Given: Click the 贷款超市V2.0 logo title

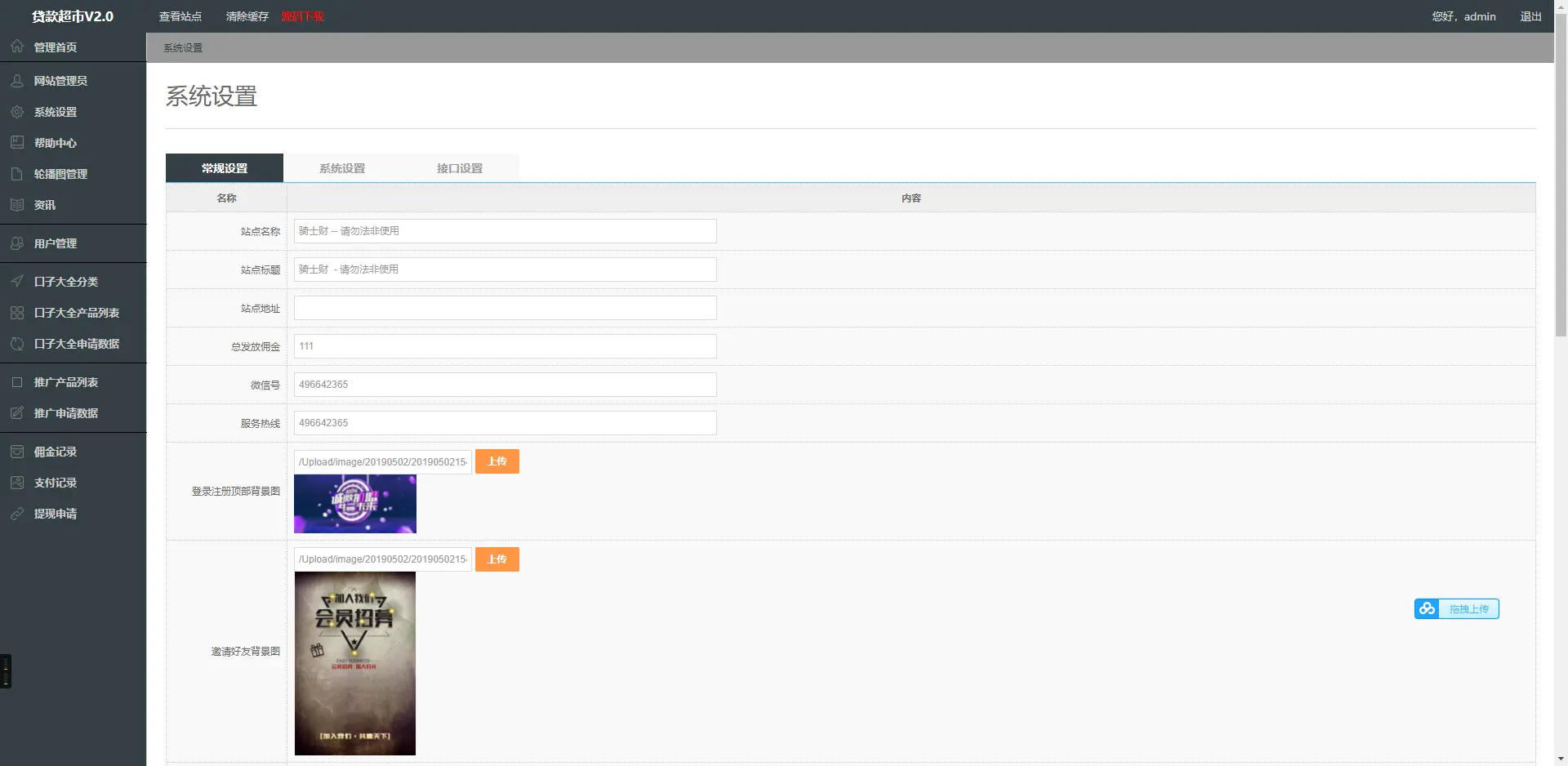Looking at the screenshot, I should 73,16.
